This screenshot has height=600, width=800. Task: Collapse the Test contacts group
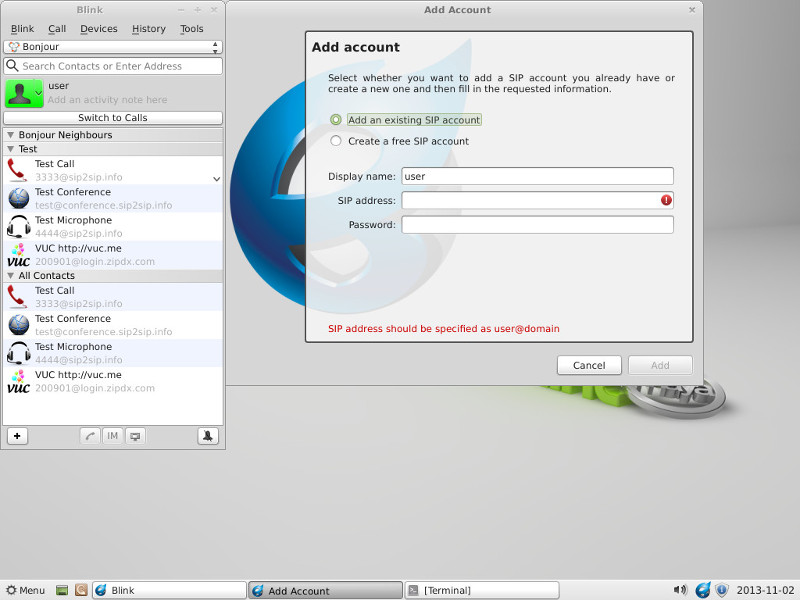pyautogui.click(x=10, y=149)
